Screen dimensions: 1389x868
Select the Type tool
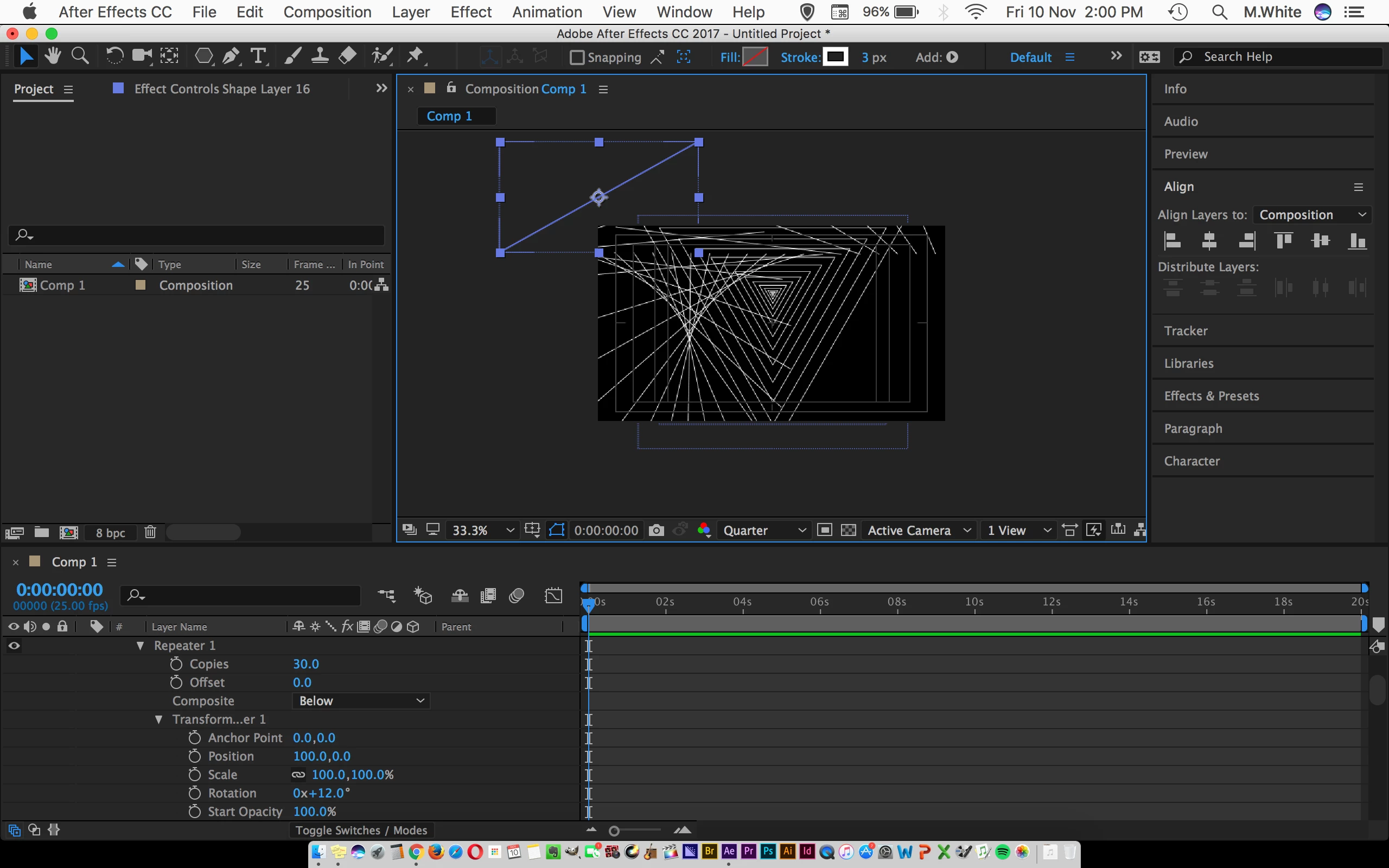pos(258,56)
